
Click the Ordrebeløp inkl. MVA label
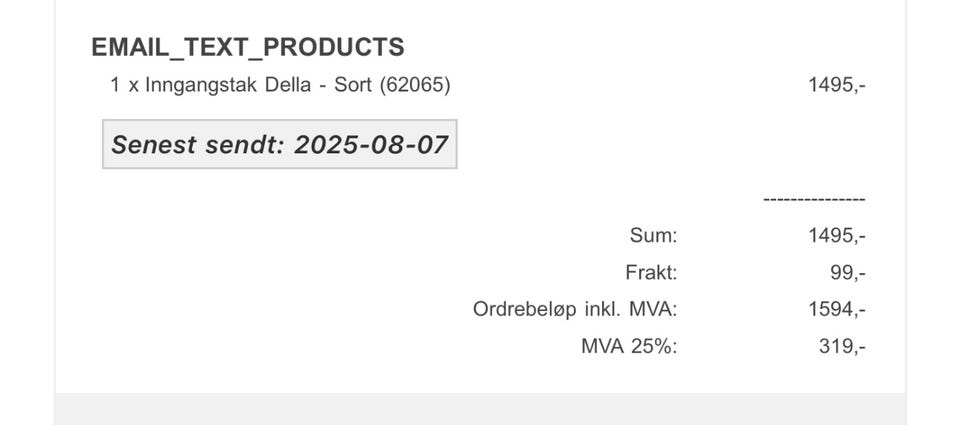point(575,309)
